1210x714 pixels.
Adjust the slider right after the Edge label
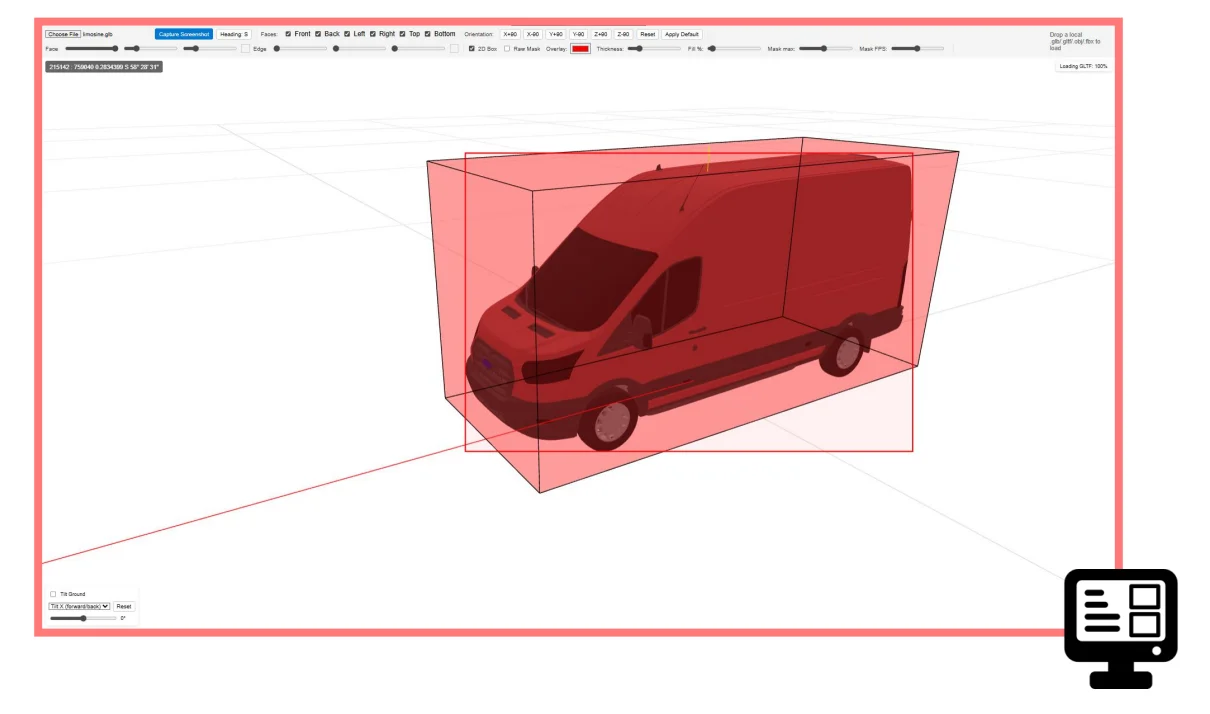300,48
